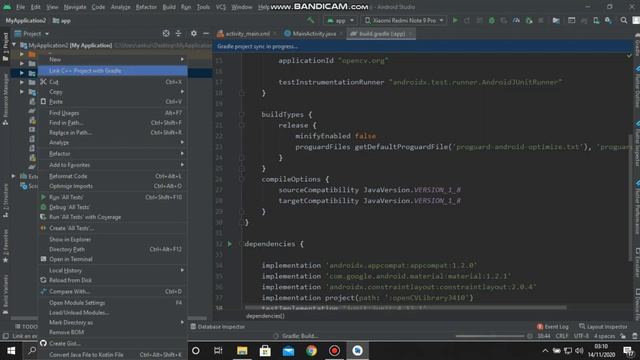Viewport: 640px width, 360px height.
Task: Open the 1: Project side tool window
Action: pos(5,47)
